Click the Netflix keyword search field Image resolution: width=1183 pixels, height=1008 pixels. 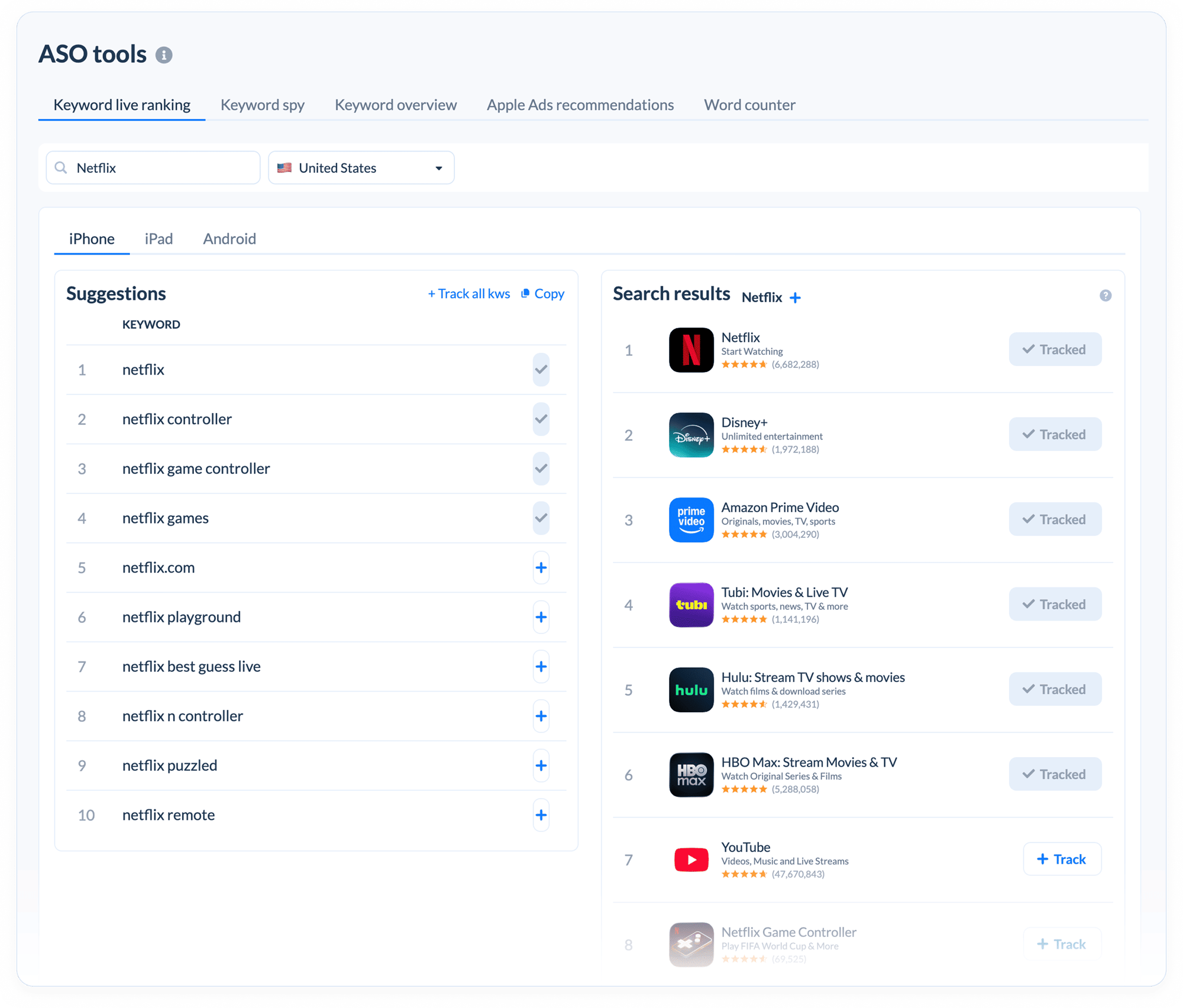153,168
